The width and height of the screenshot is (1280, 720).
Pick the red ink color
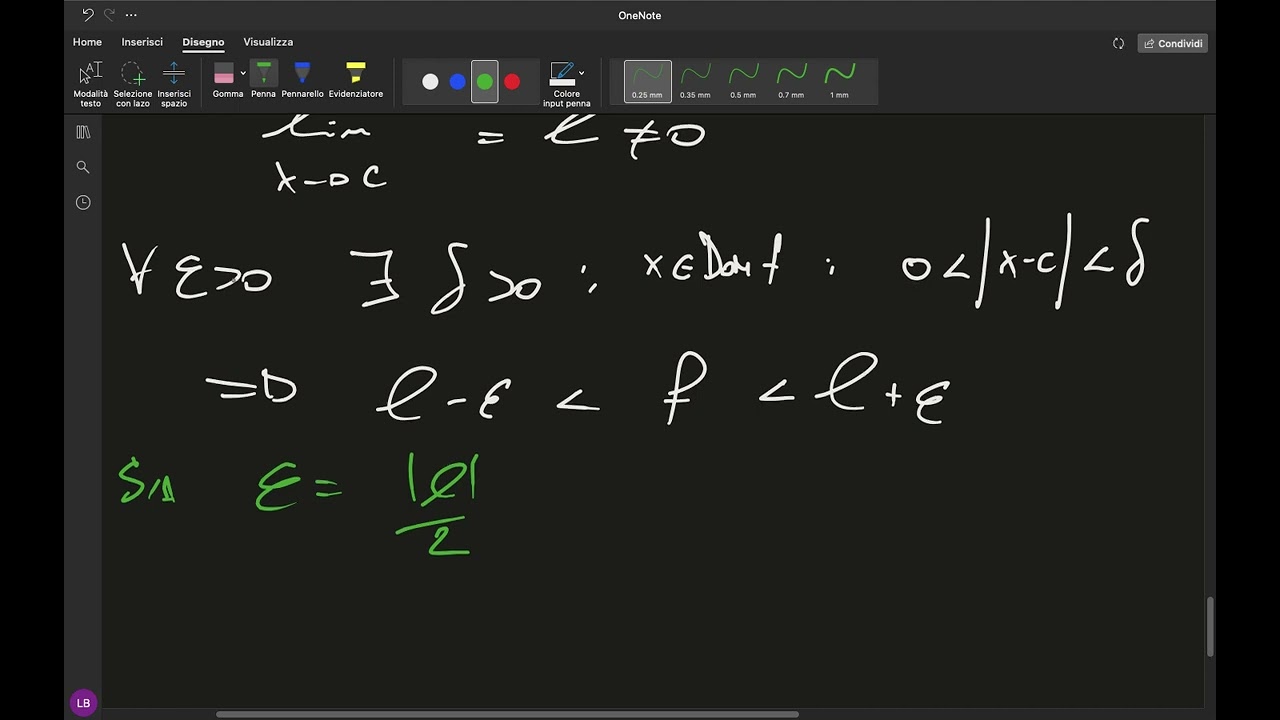tap(512, 82)
